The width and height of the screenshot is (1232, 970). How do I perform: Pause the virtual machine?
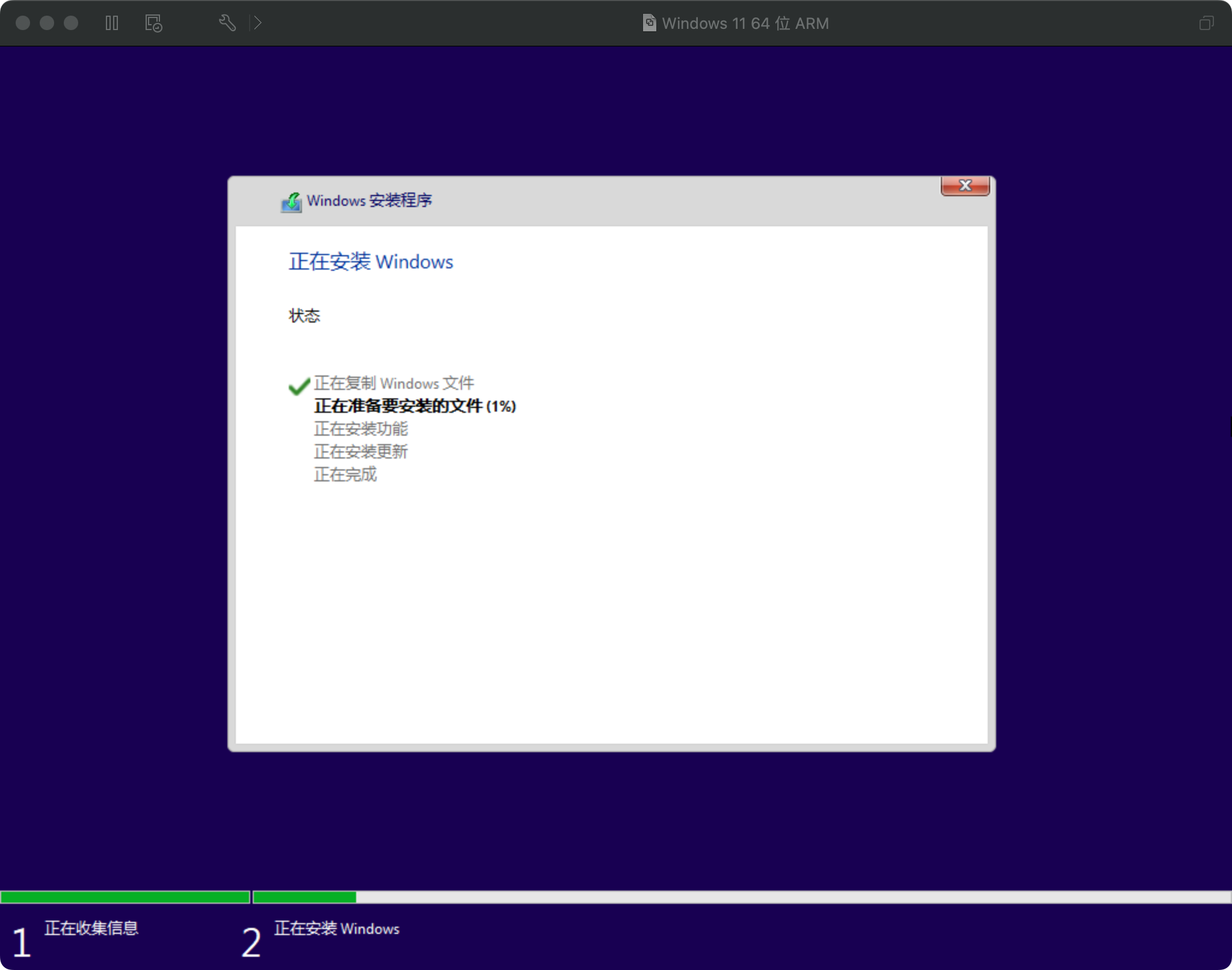112,23
